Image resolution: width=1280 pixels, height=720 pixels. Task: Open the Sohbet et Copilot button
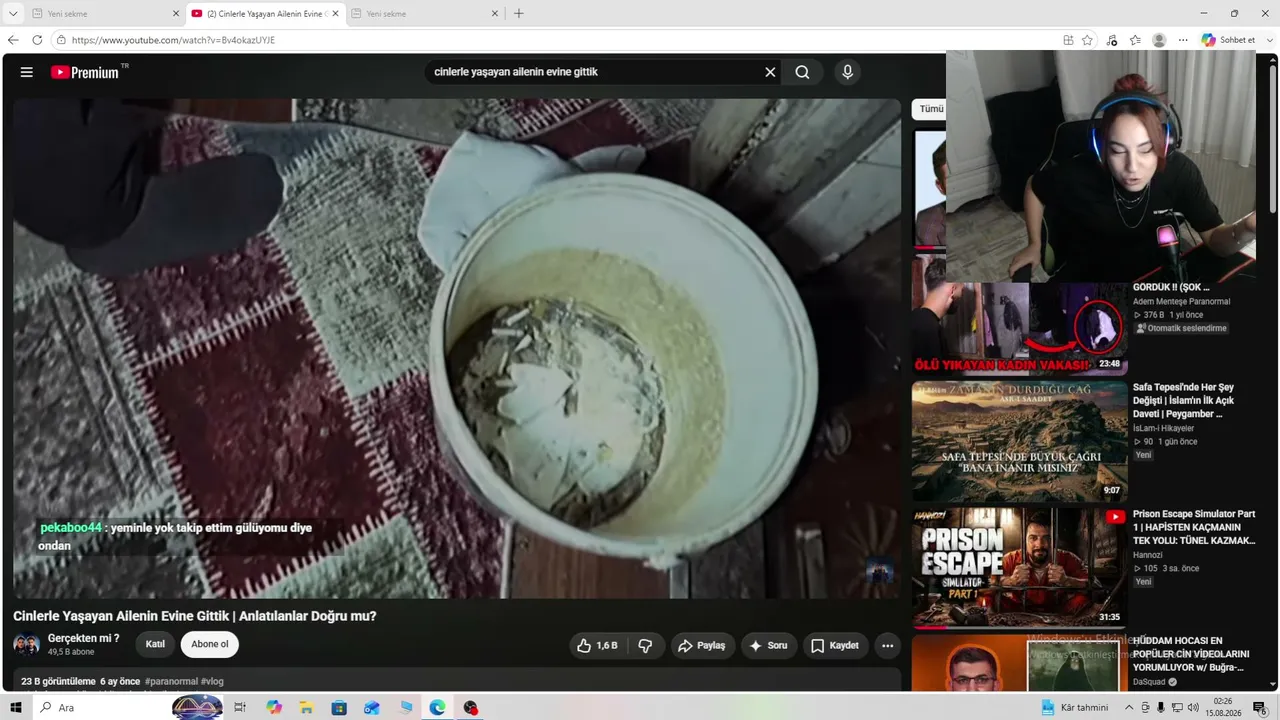pyautogui.click(x=1228, y=40)
